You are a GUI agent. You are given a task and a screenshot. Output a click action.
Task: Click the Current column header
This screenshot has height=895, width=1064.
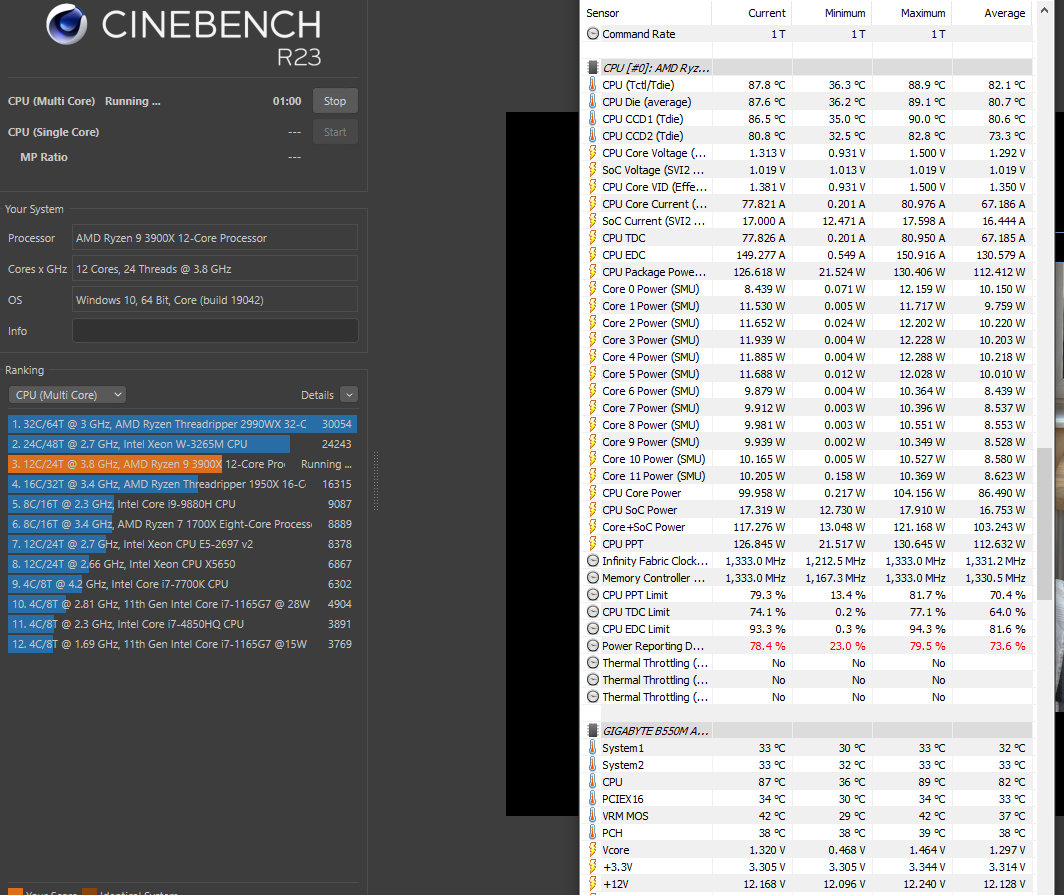pos(751,13)
